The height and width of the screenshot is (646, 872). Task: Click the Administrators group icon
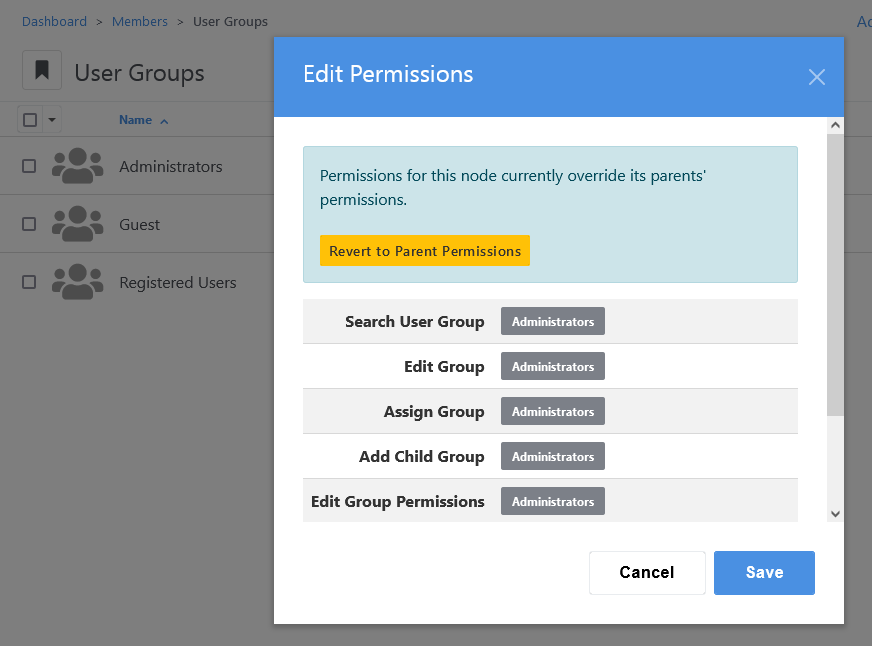(77, 166)
